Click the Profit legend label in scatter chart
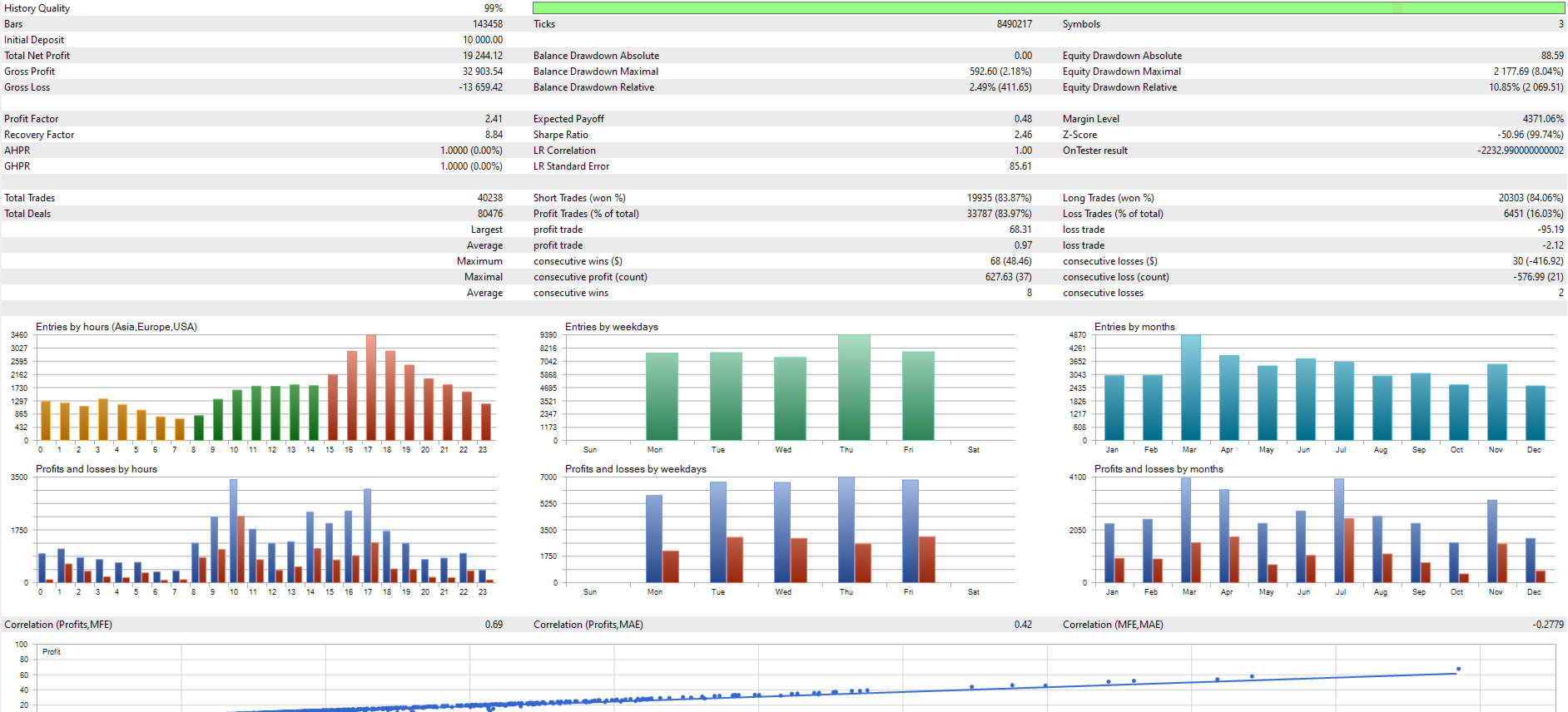The width and height of the screenshot is (1568, 712). (x=52, y=652)
